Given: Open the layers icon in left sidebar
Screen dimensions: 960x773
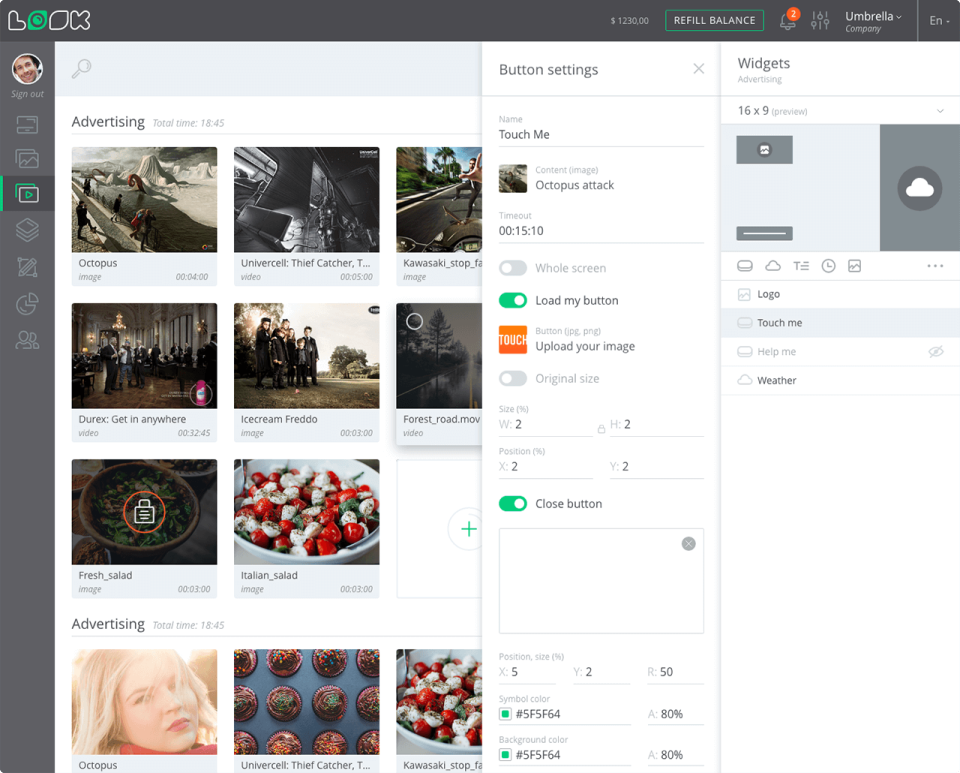Looking at the screenshot, I should click(x=27, y=230).
